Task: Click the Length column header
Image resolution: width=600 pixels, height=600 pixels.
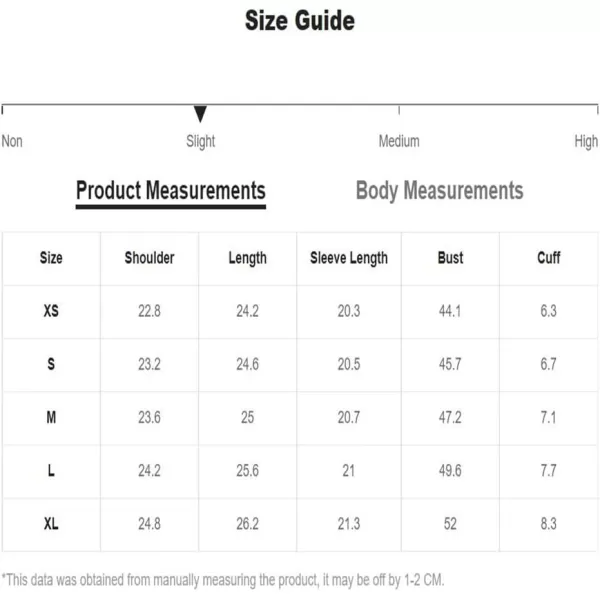Action: click(248, 259)
